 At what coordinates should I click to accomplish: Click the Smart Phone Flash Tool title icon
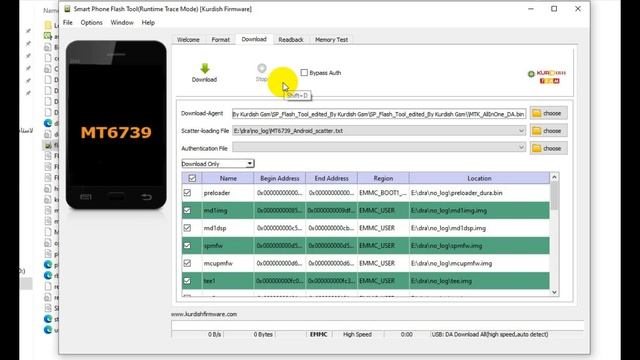pos(67,9)
